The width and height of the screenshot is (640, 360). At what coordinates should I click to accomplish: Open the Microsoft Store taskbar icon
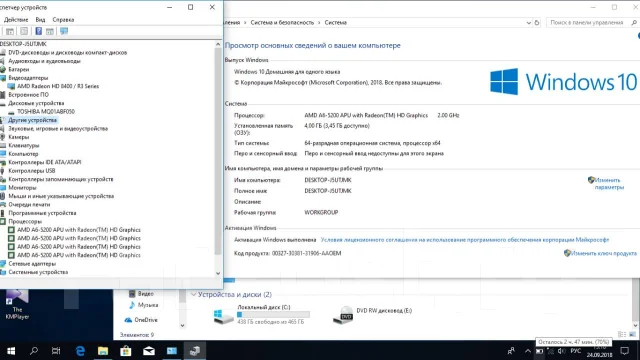(126, 351)
